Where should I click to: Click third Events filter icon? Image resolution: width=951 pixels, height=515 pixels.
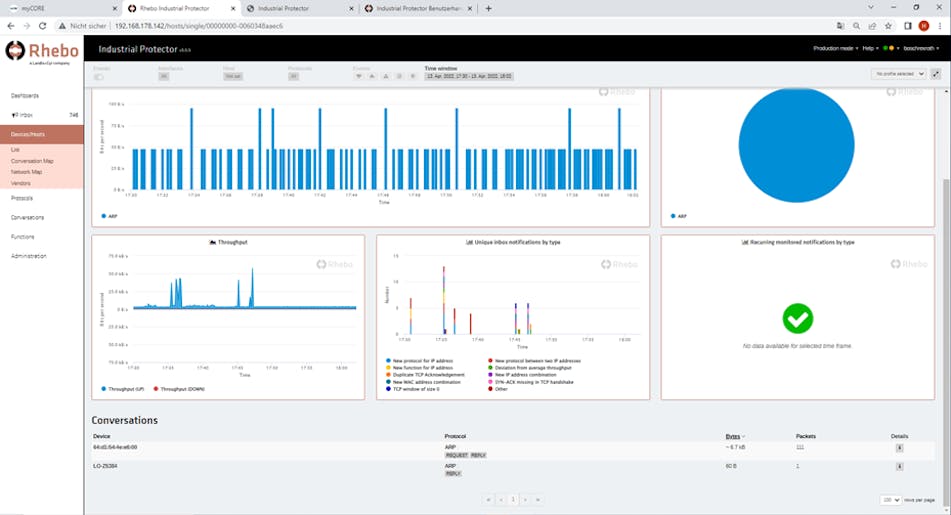[386, 76]
